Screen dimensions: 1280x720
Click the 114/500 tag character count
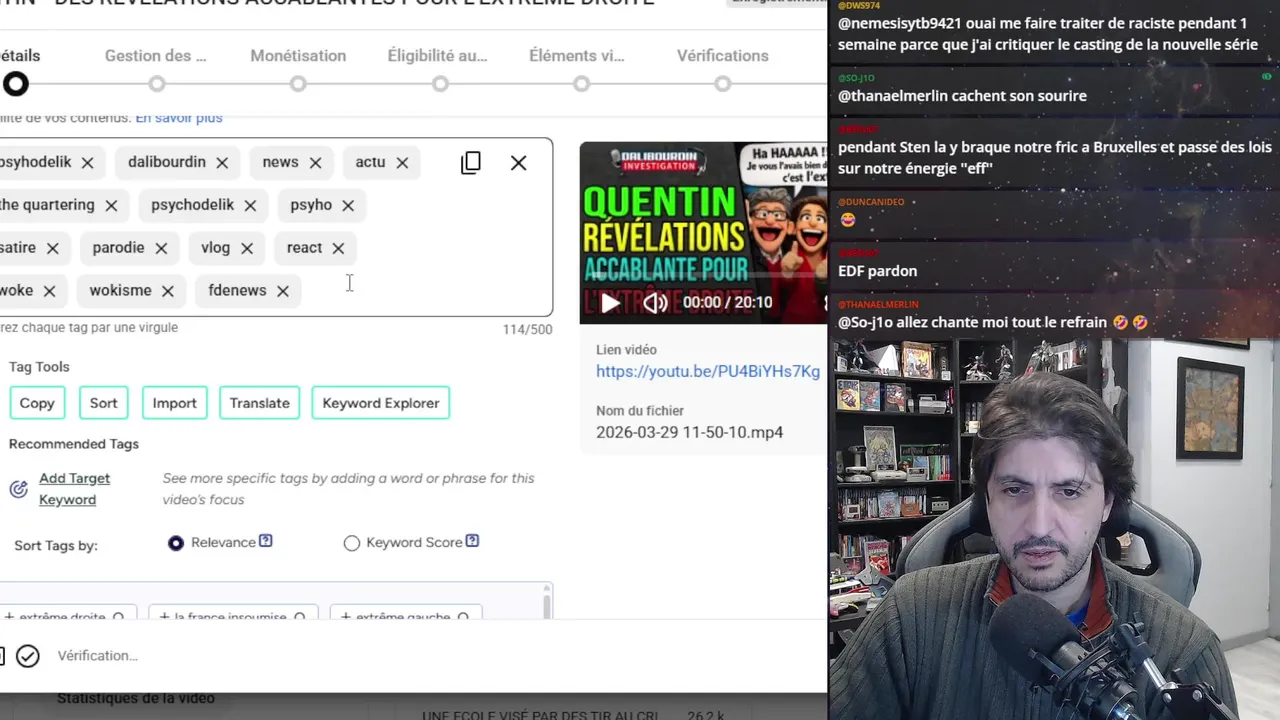(x=527, y=329)
